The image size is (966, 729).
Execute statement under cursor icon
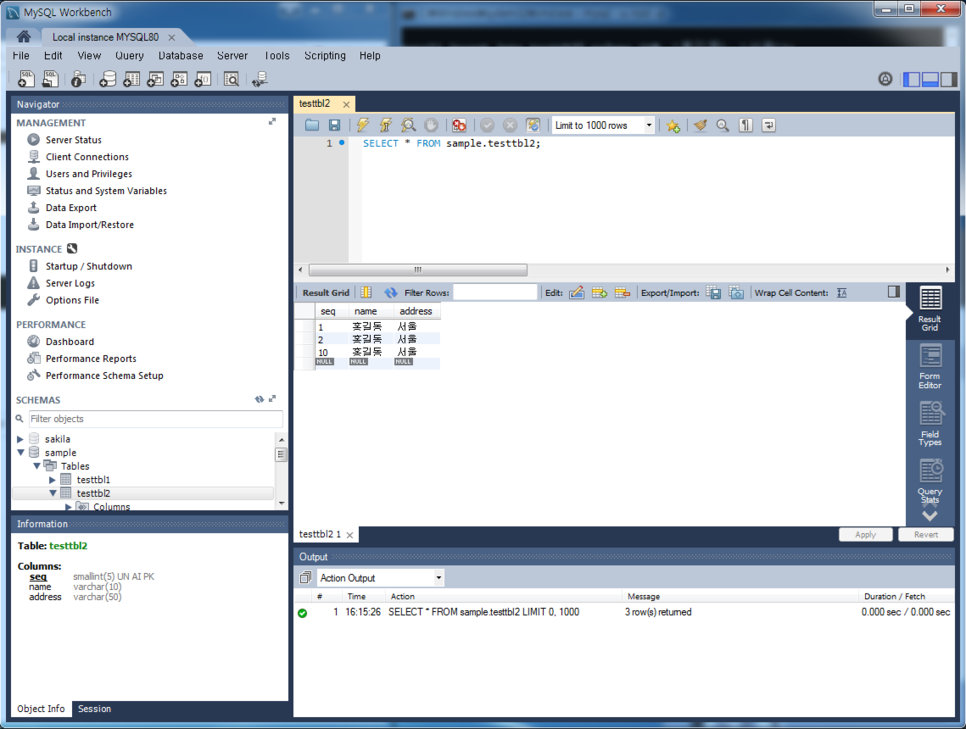386,125
